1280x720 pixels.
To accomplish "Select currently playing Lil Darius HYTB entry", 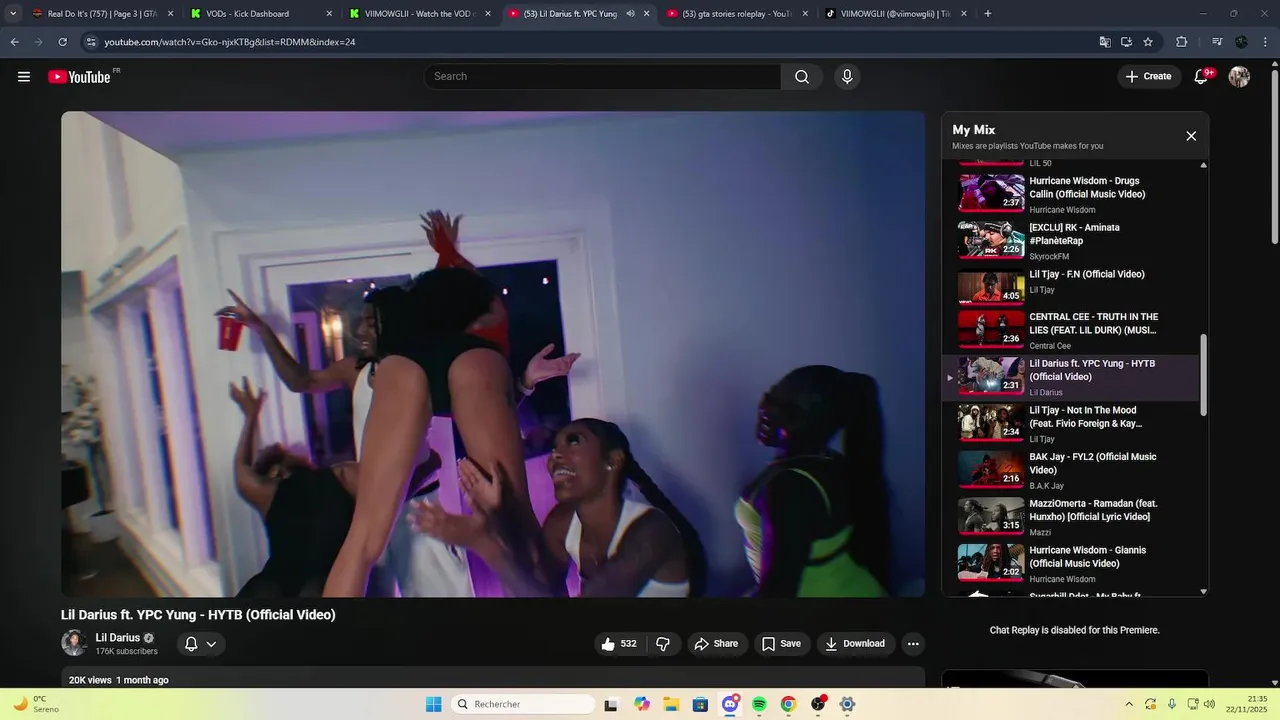I will pyautogui.click(x=1072, y=378).
